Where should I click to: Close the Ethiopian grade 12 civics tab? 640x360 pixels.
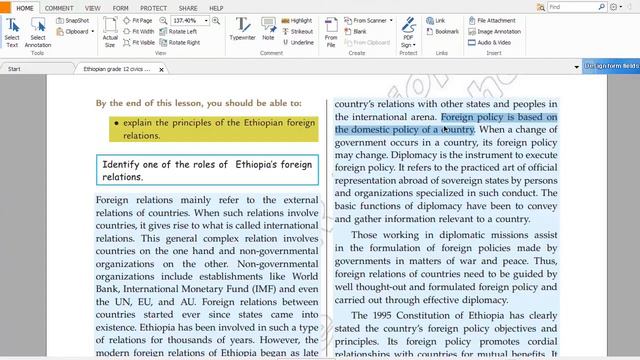162,69
